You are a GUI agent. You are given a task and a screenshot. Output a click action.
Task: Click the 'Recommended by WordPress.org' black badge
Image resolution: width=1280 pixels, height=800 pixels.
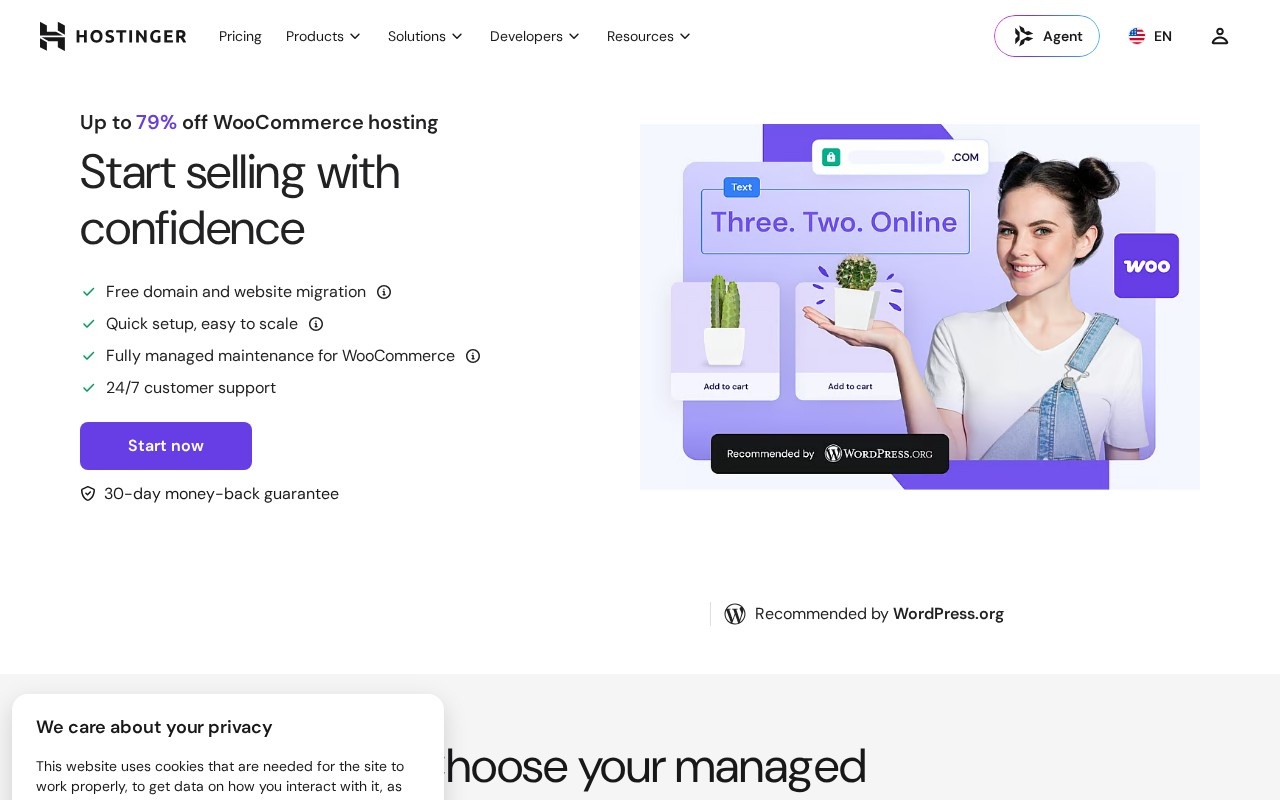pyautogui.click(x=830, y=454)
